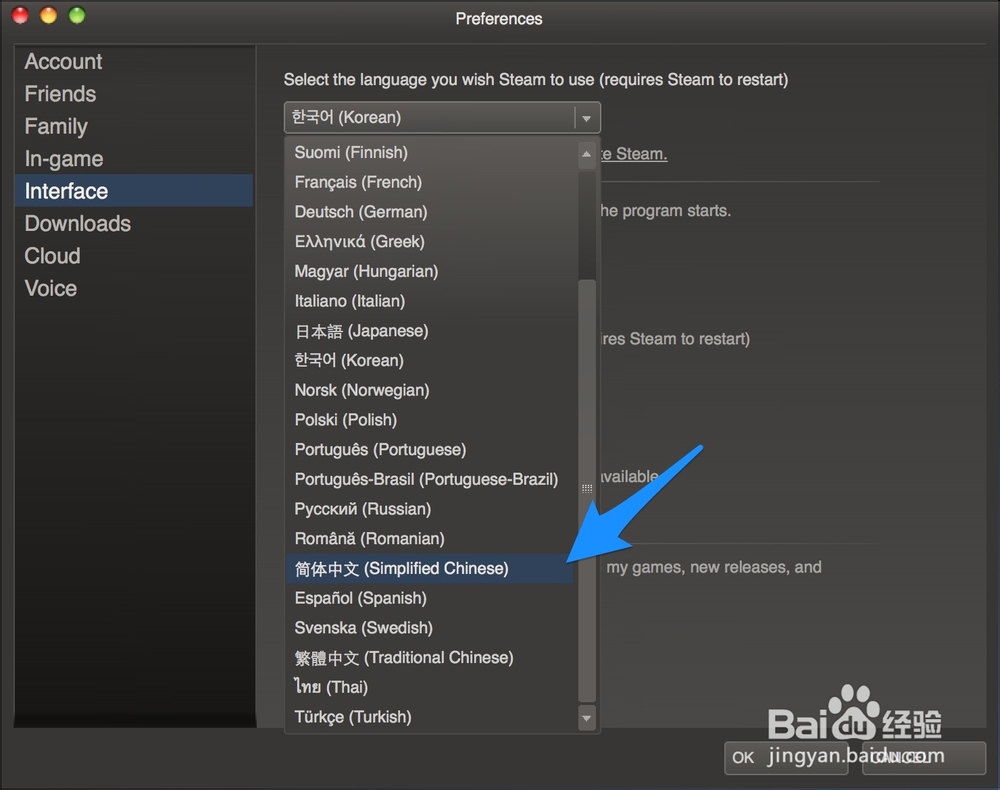Choose 日本語 (Japanese) from the list
This screenshot has width=1000, height=790.
click(x=431, y=331)
